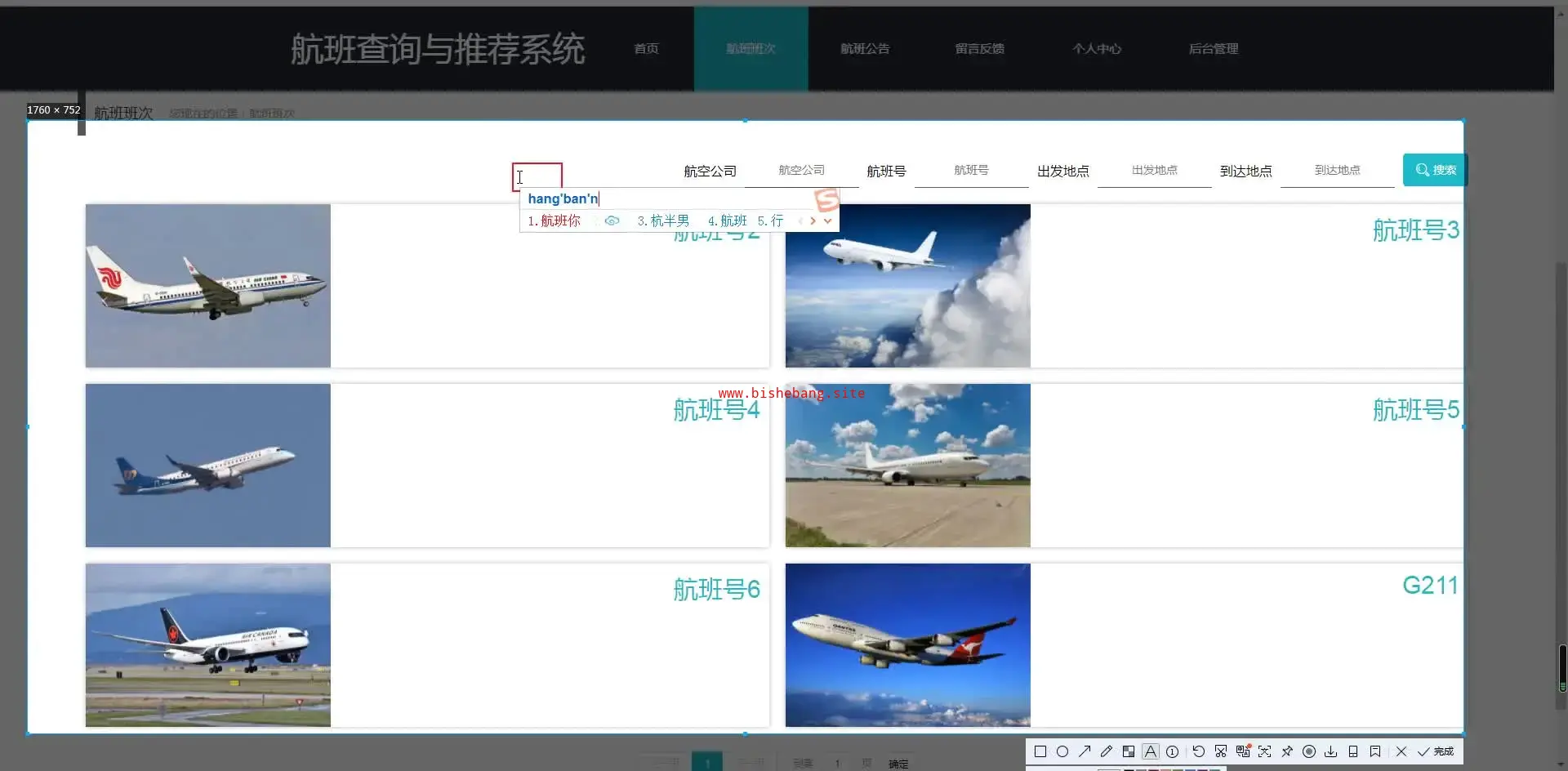Select the rectangle annotation tool
This screenshot has width=1568, height=771.
pos(1040,751)
